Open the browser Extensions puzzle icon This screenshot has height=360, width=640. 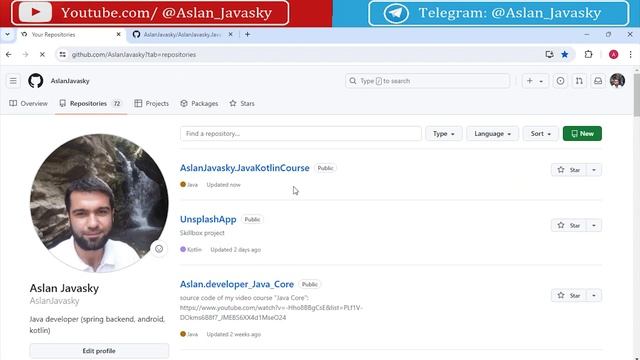(x=588, y=54)
